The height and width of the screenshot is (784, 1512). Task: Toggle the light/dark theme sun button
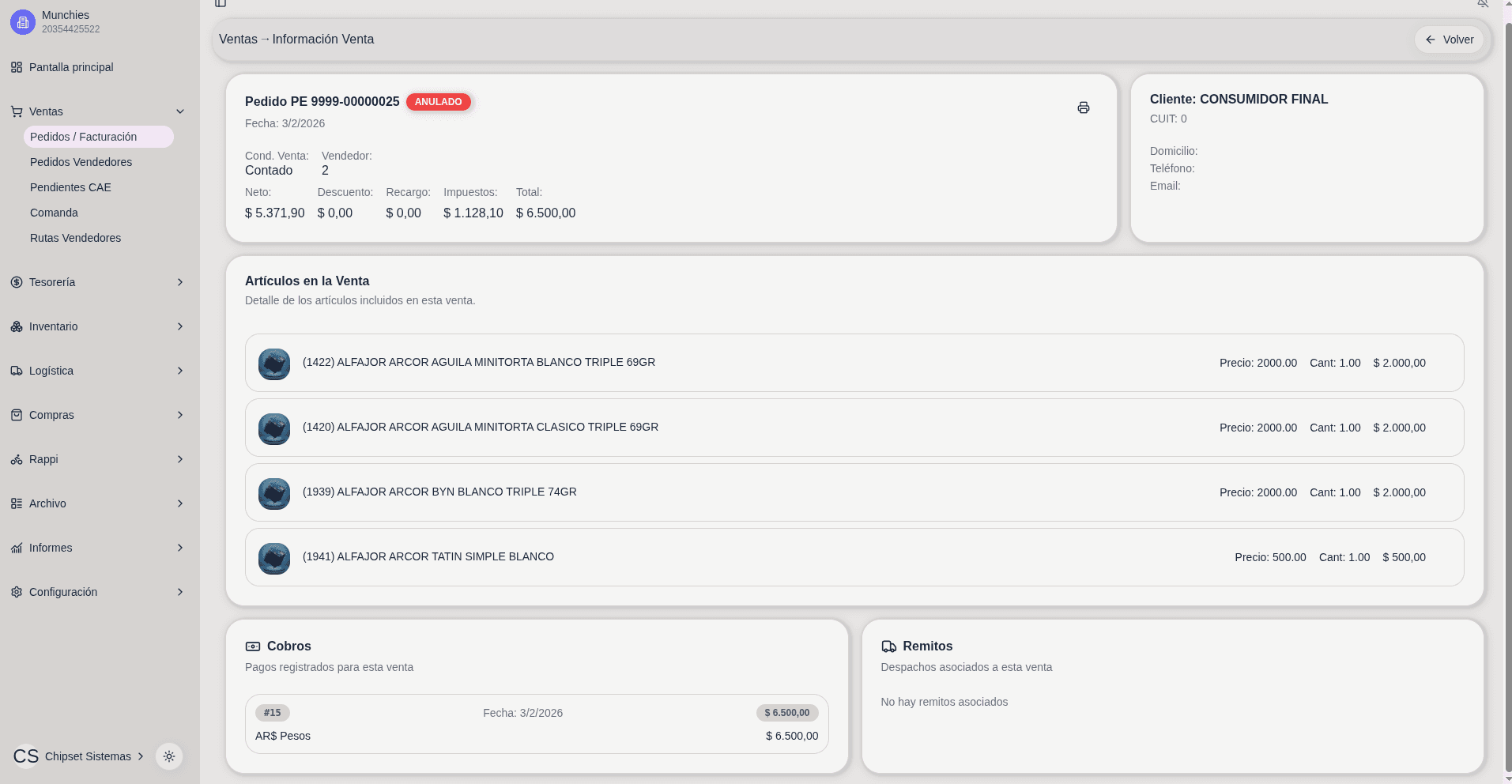pyautogui.click(x=169, y=756)
